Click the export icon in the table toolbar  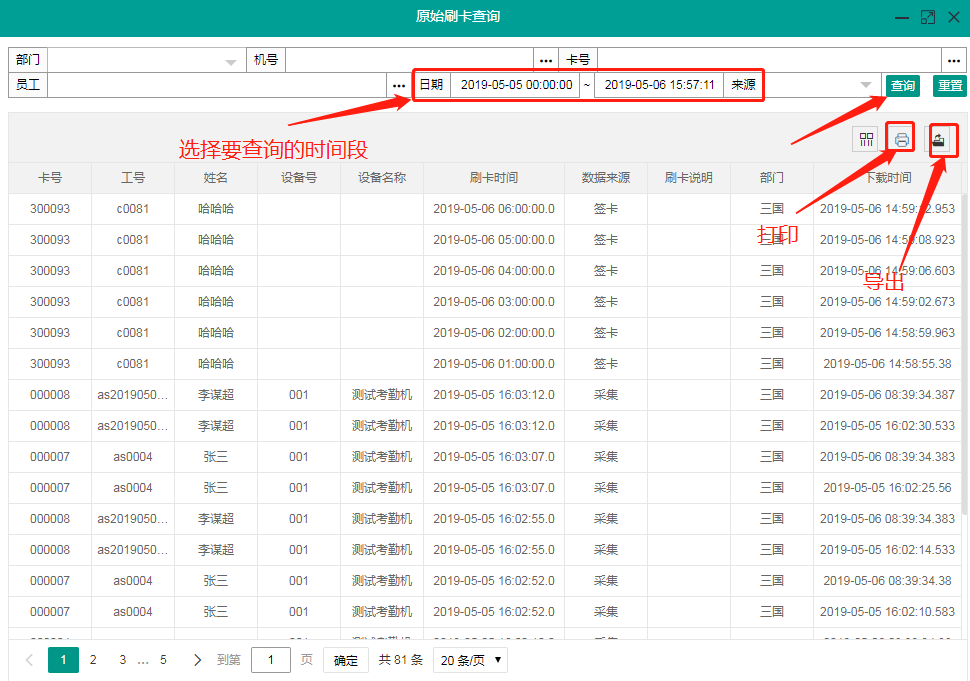[940, 140]
